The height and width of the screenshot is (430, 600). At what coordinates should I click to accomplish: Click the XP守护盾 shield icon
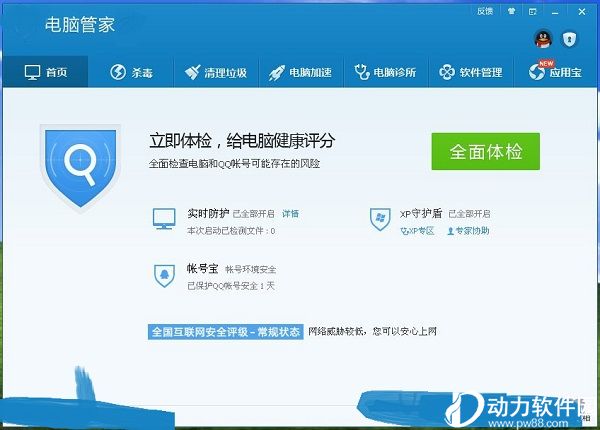point(380,219)
